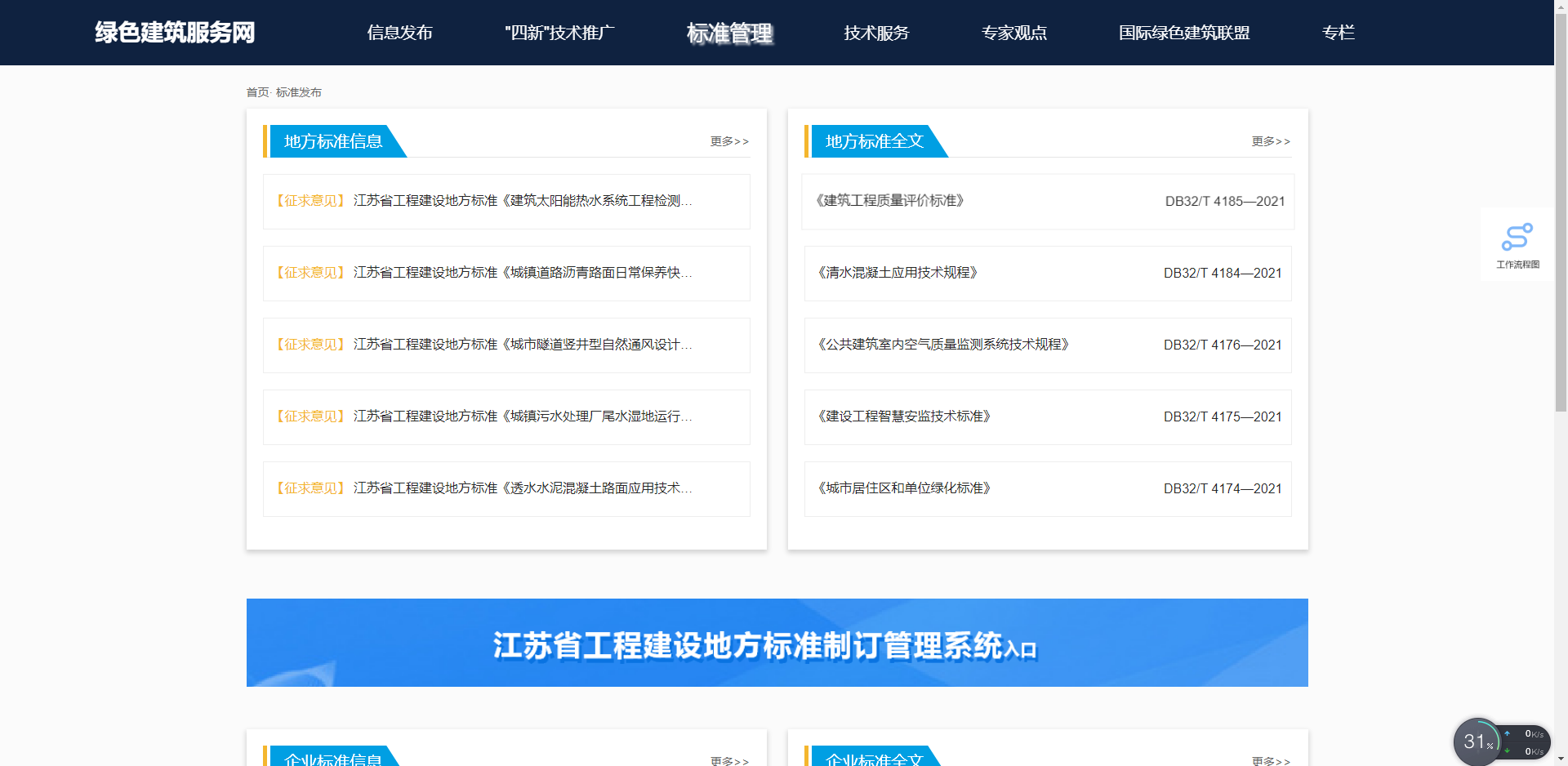Click code DB32/T 4174—2021
Screen dimensions: 1568x766
(1223, 488)
